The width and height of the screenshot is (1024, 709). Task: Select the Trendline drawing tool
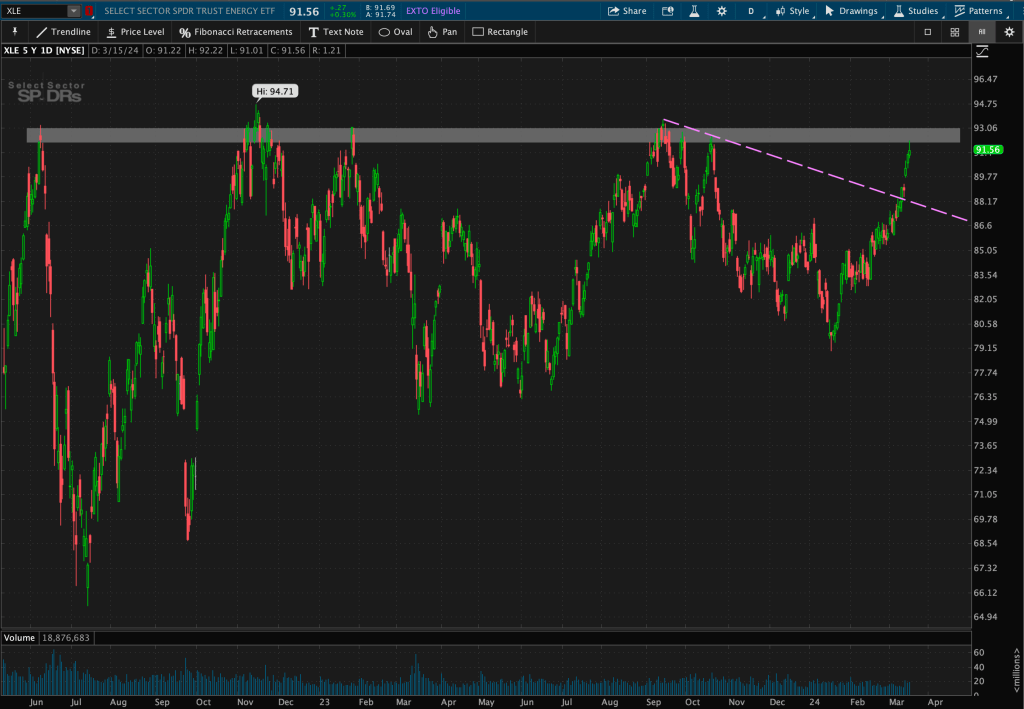pos(63,32)
